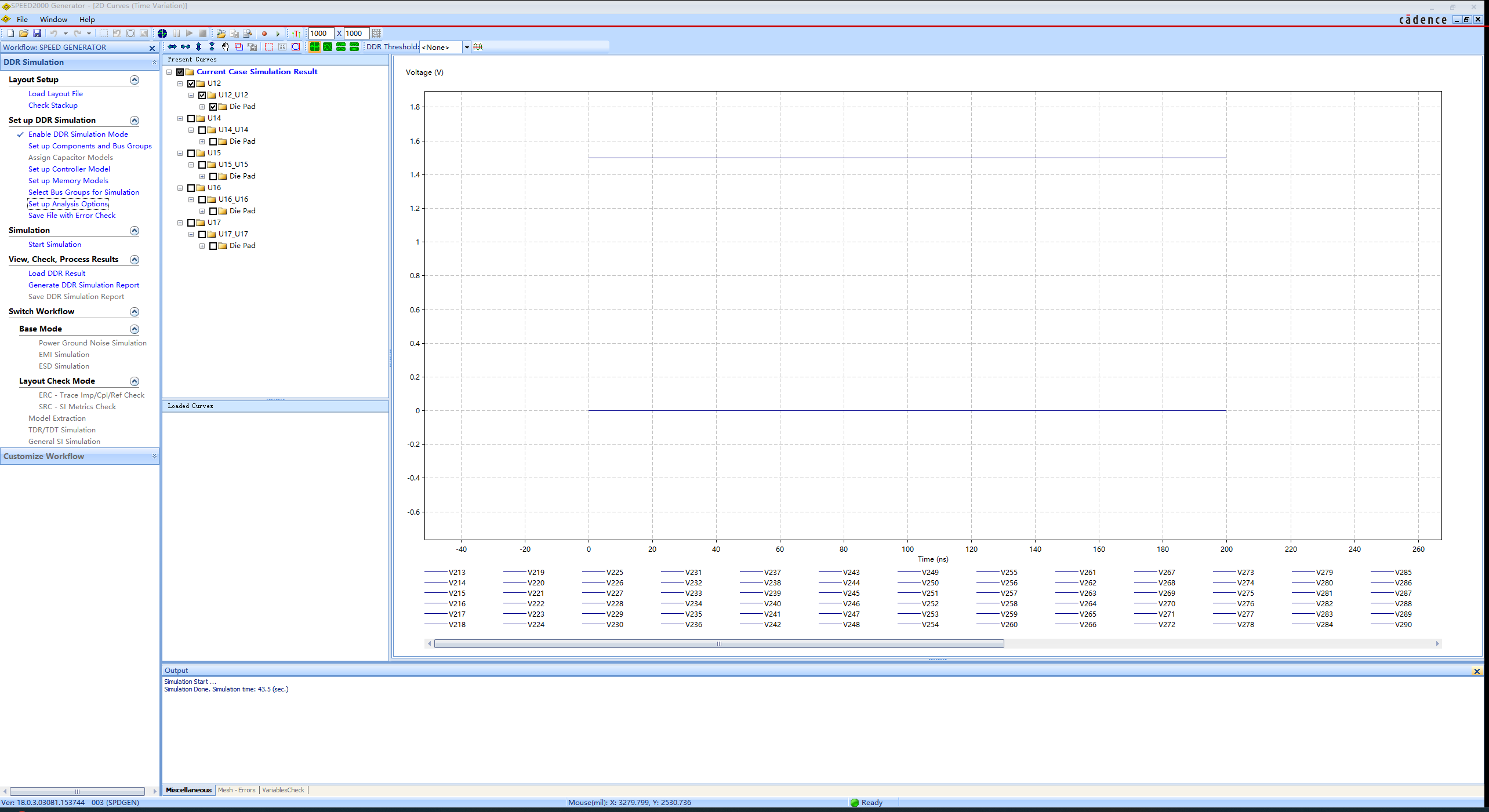Click the red dashed rectangle selection icon
Screen dimensions: 1489x812
269,47
